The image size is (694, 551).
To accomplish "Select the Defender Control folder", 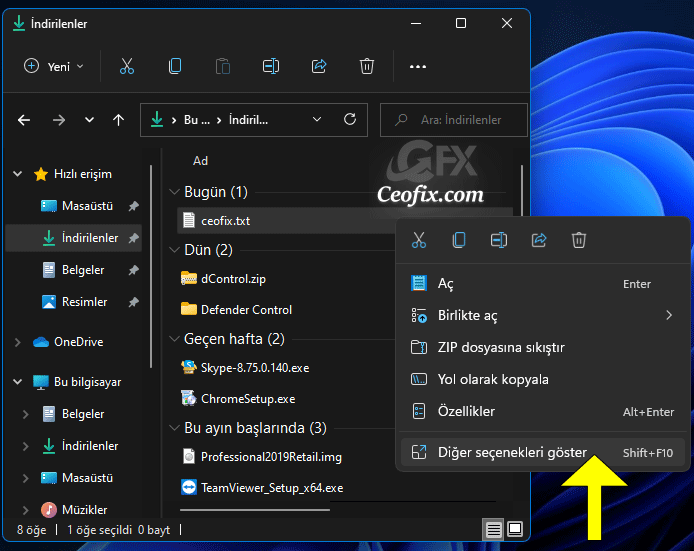I will click(246, 310).
